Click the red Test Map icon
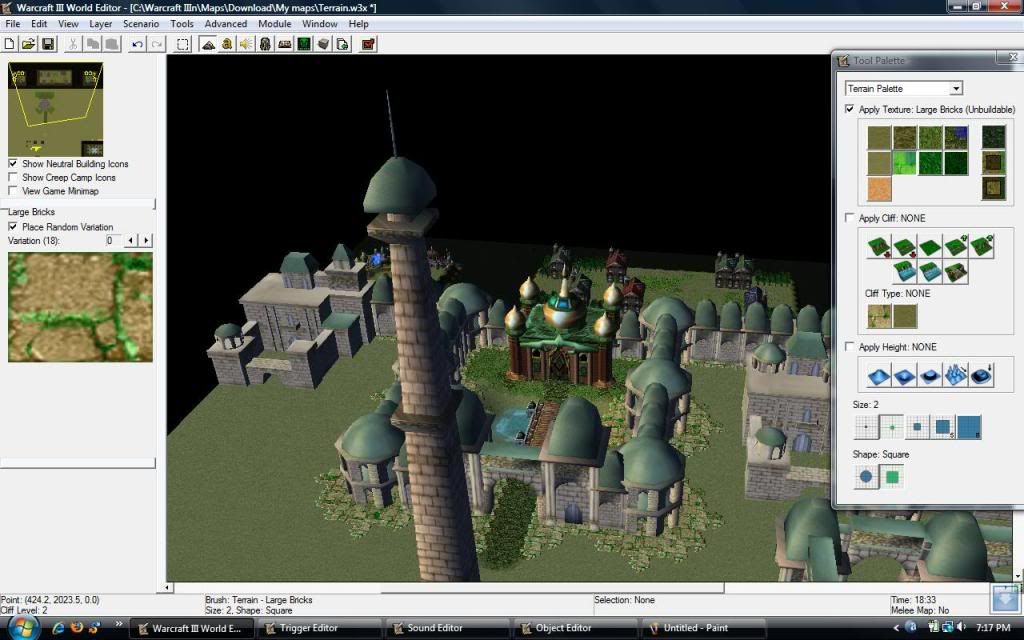 (368, 44)
